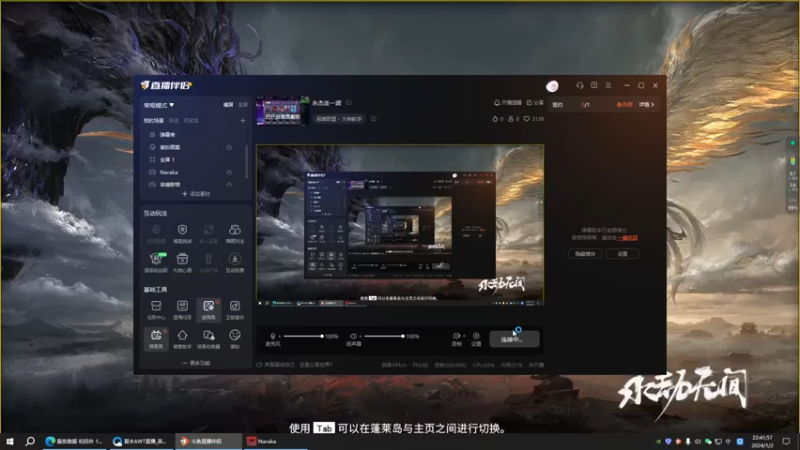
Task: Click the plus icon to add a scene
Action: (x=243, y=120)
